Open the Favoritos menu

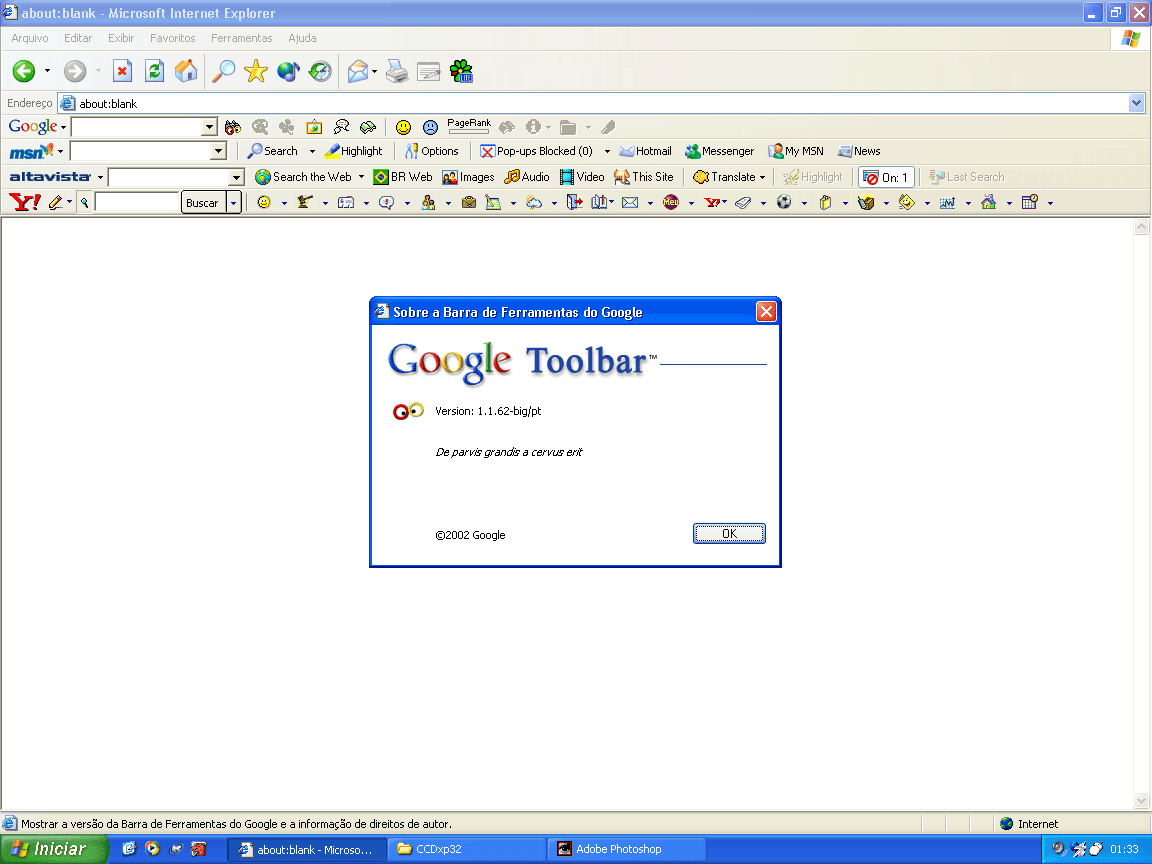pyautogui.click(x=173, y=38)
